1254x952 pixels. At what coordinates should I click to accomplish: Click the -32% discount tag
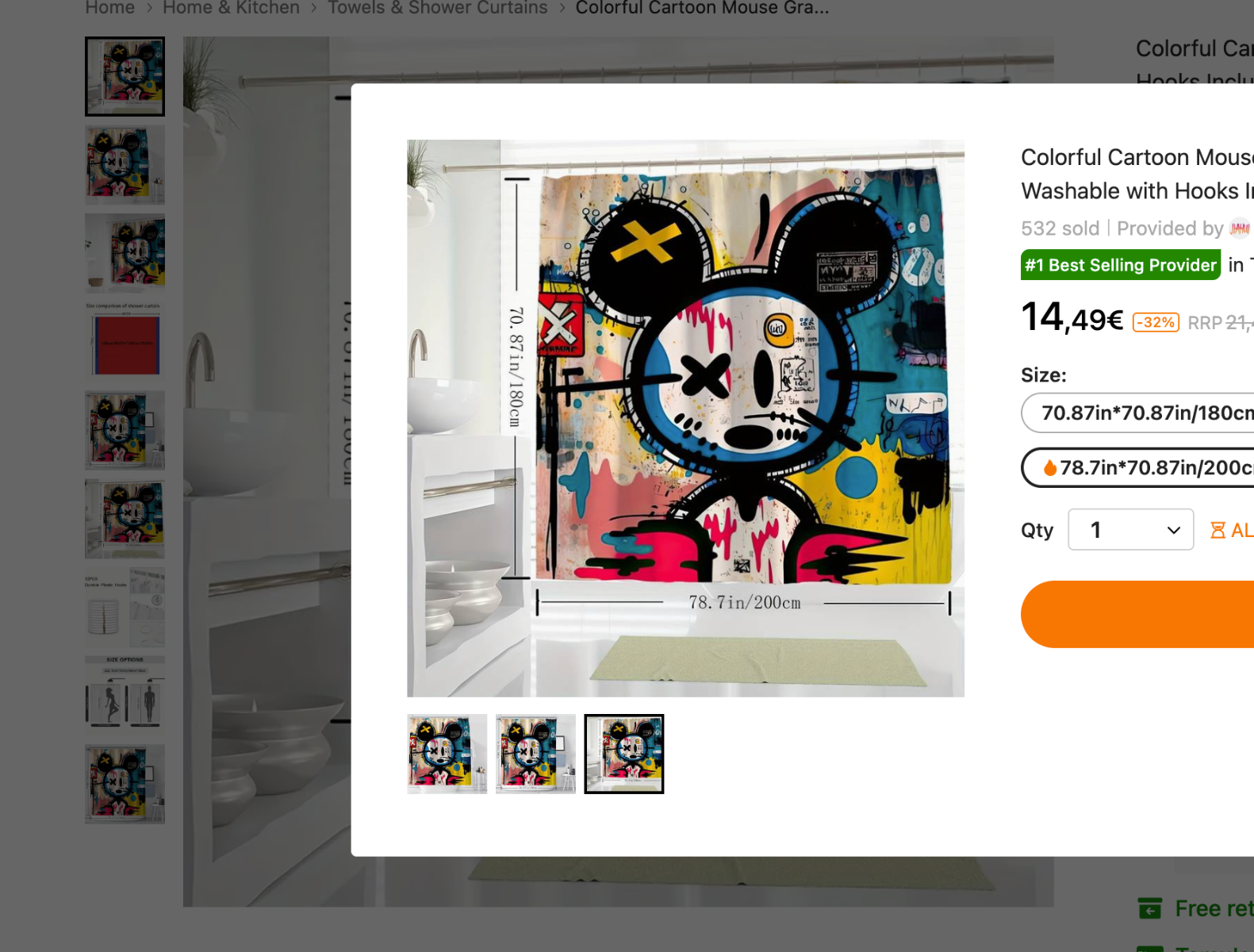point(1156,322)
